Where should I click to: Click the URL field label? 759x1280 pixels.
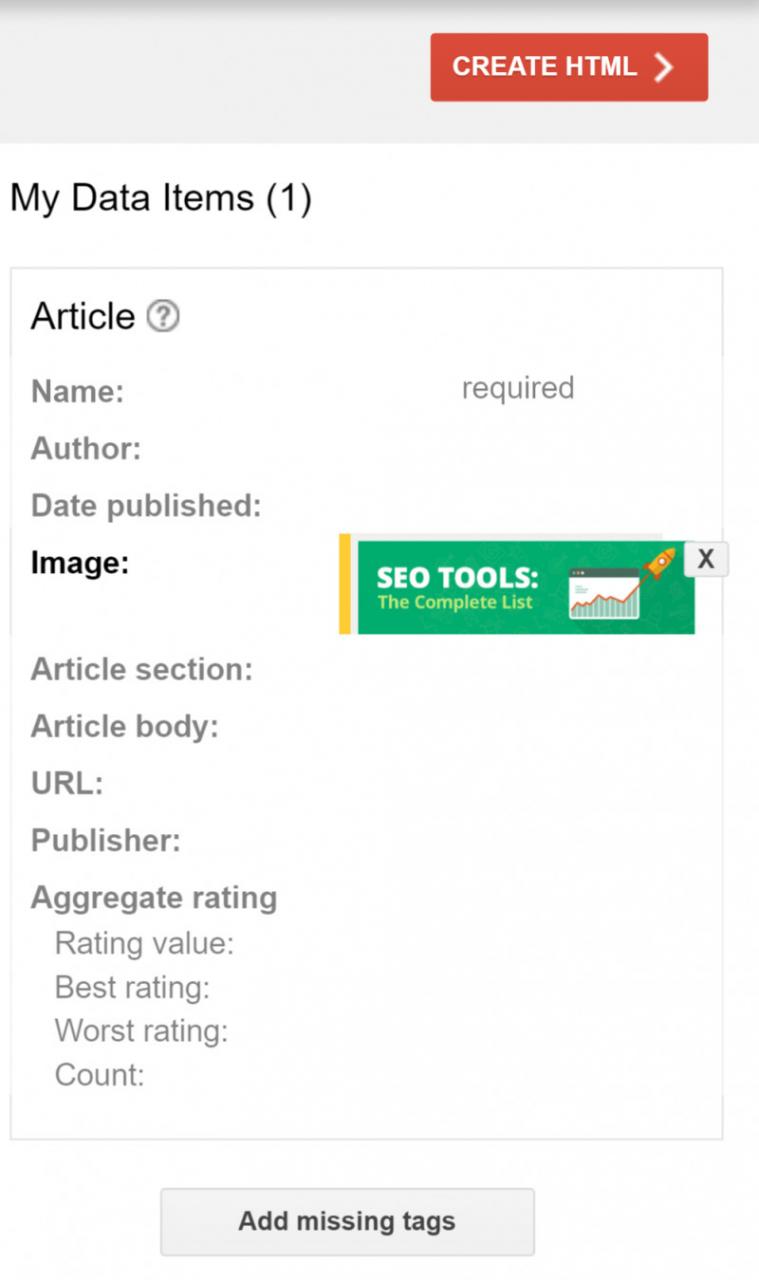(x=67, y=783)
